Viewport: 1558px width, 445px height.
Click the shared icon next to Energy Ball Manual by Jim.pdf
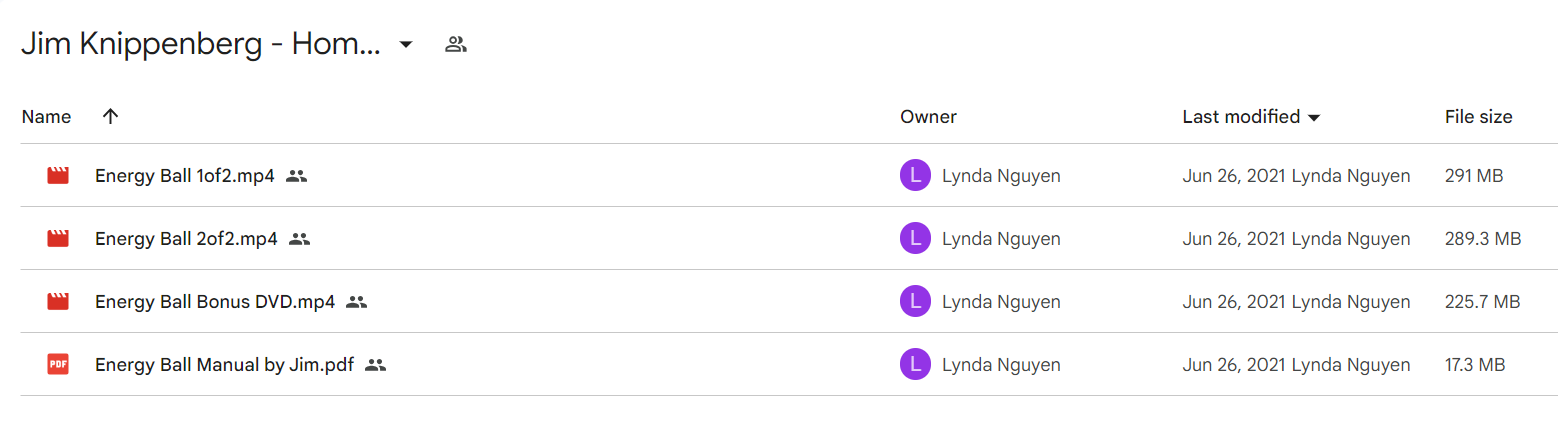pos(375,365)
